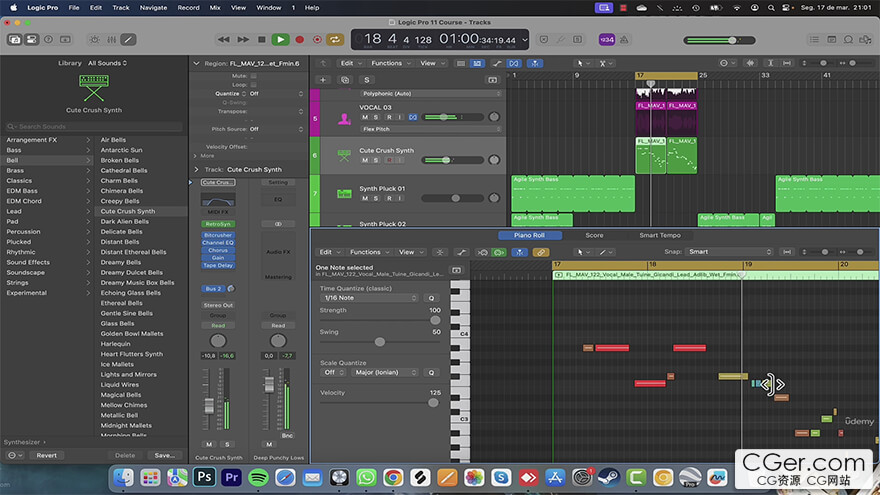The image size is (880, 495).
Task: Click the Revert button in Library
Action: tap(47, 456)
